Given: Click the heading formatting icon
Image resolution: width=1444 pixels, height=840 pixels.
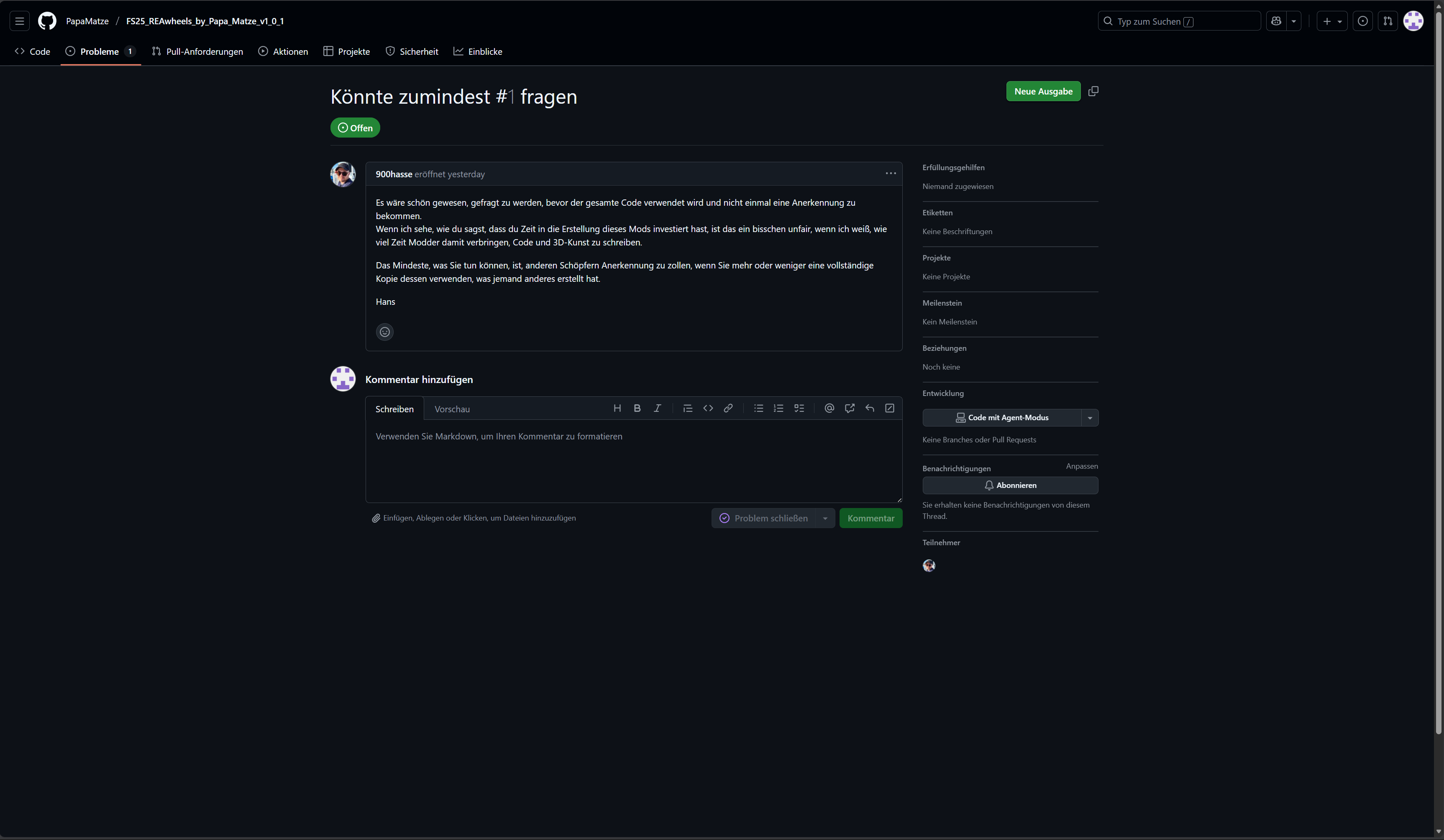Looking at the screenshot, I should click(617, 408).
